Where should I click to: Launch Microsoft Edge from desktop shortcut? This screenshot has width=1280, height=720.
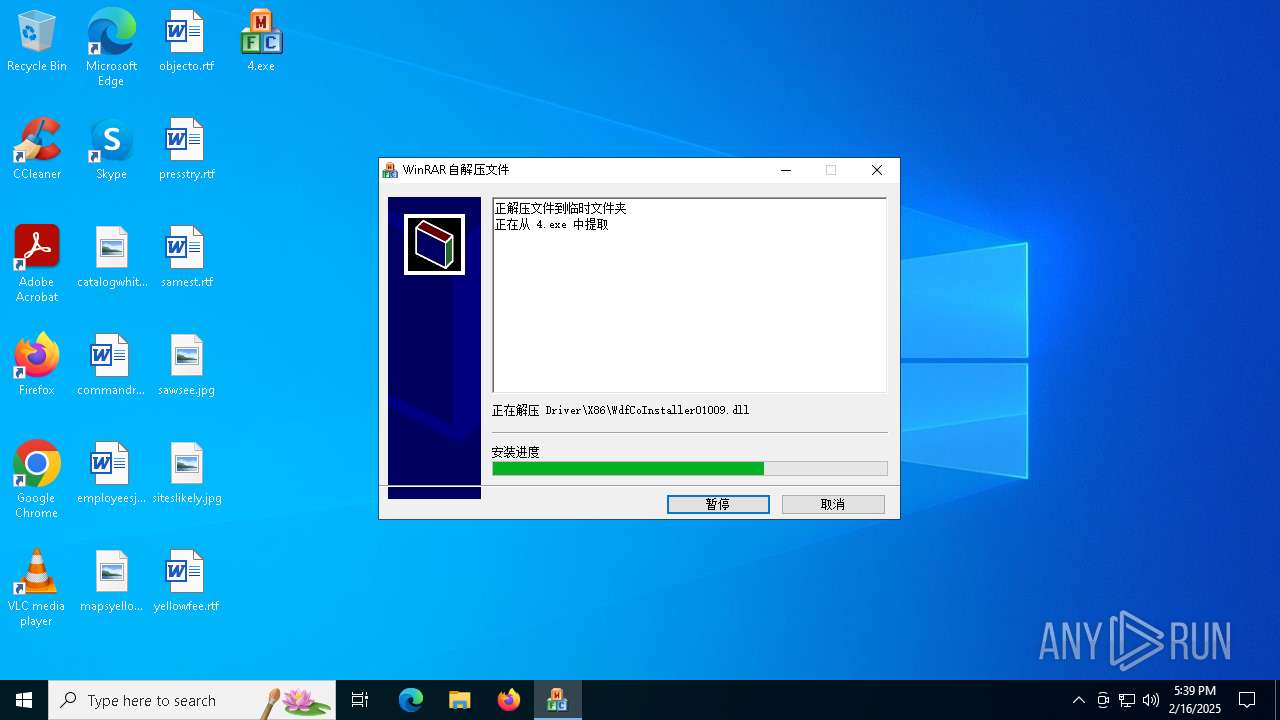tap(111, 47)
